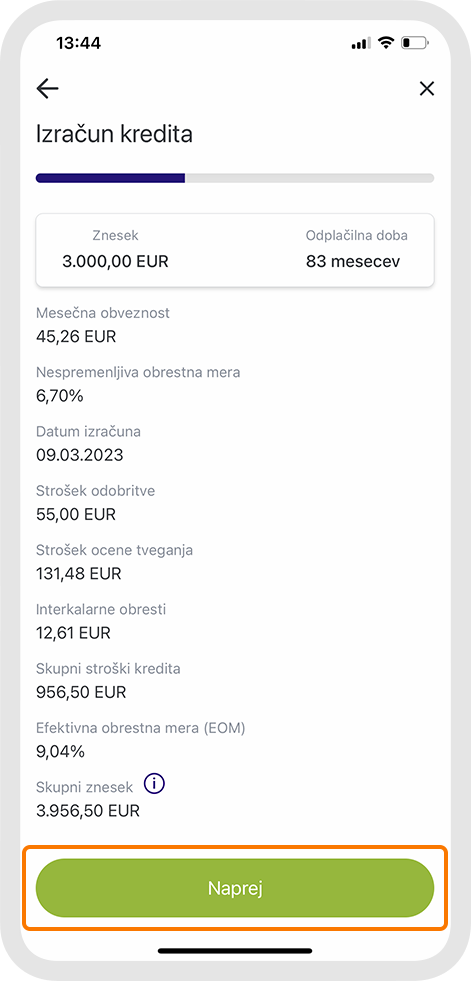Close the credit calculation screen
Image resolution: width=471 pixels, height=981 pixels.
click(x=427, y=89)
